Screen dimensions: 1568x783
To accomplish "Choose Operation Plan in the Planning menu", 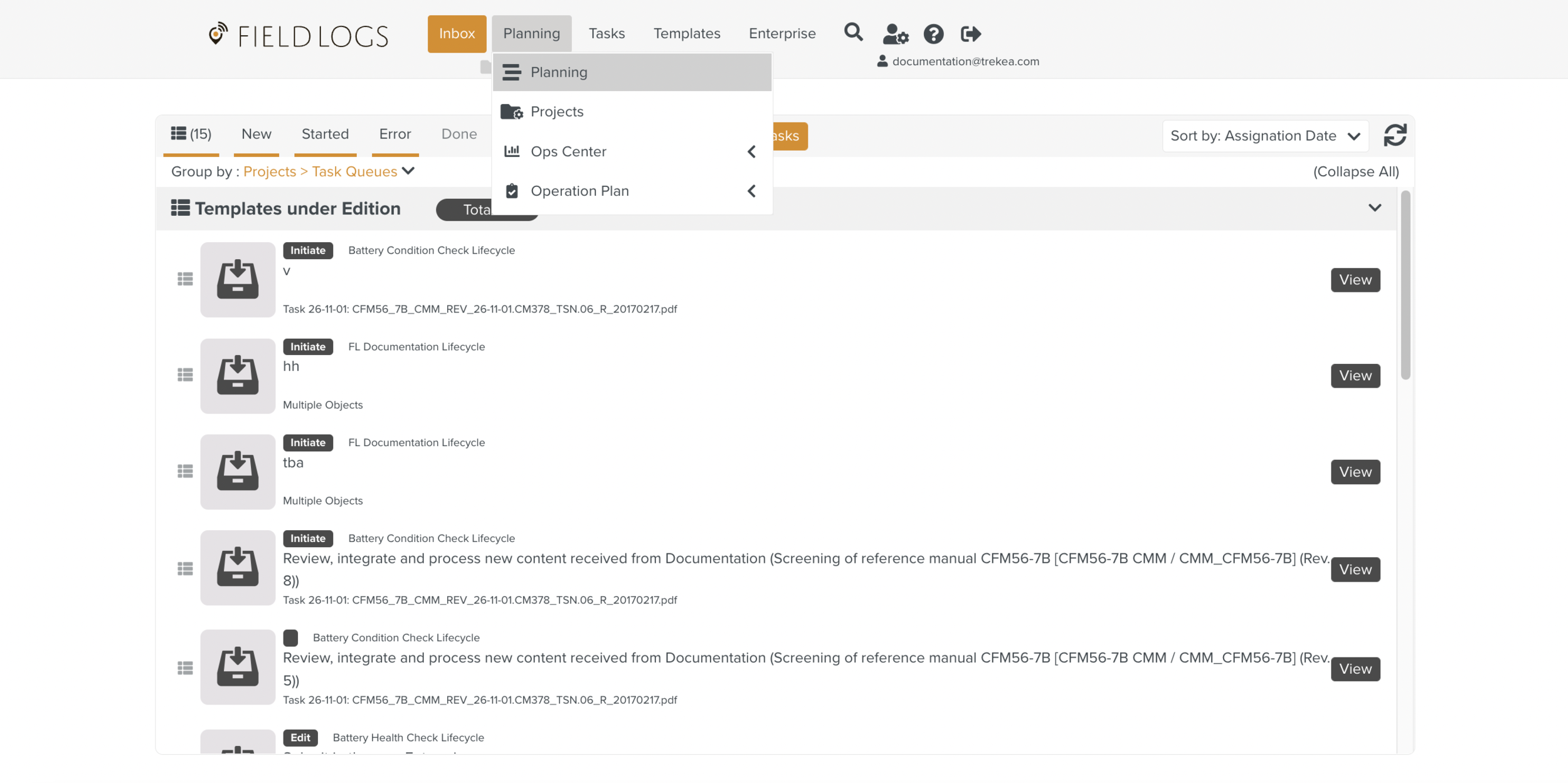I will pos(632,191).
